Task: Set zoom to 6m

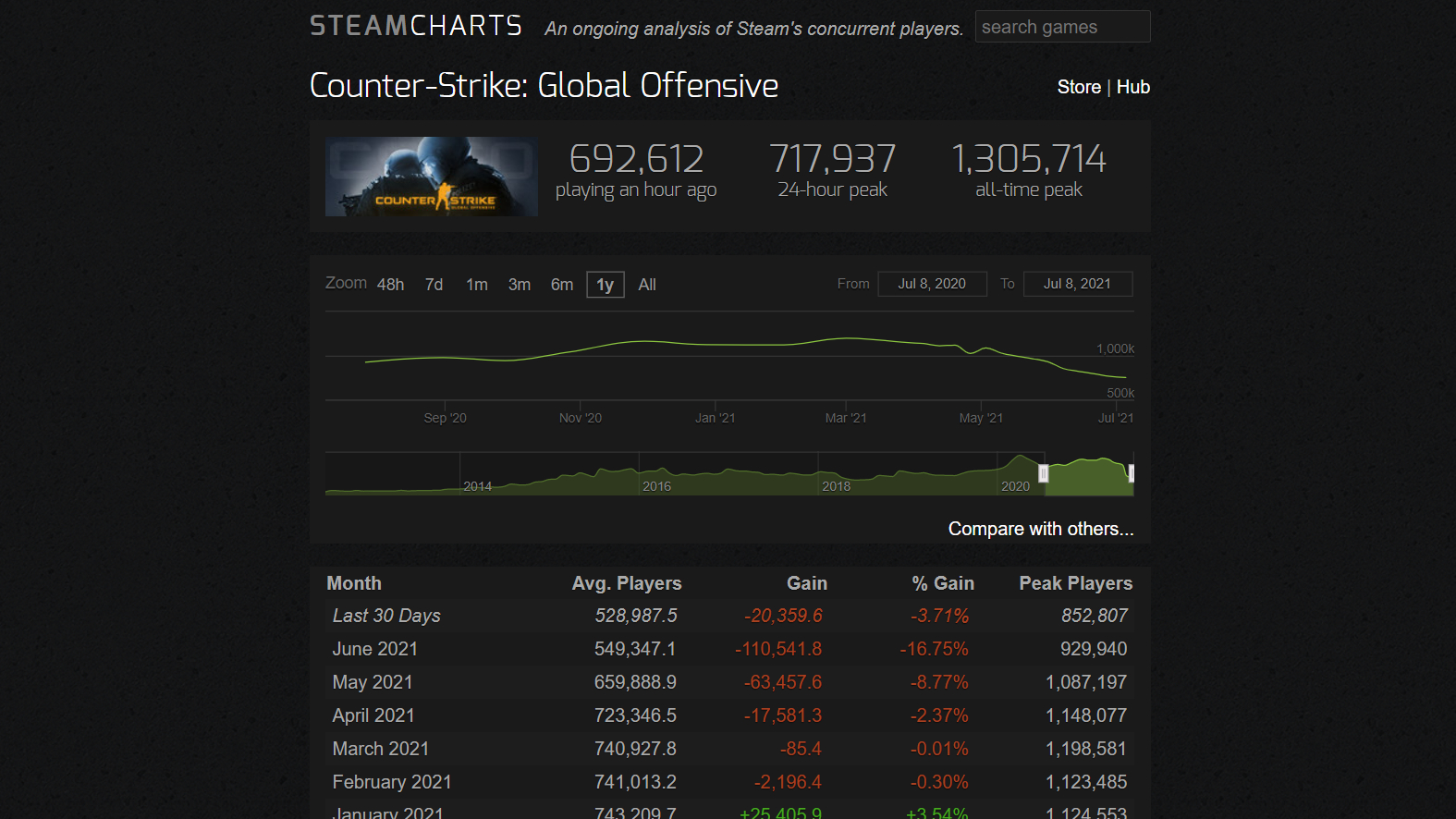Action: tap(562, 285)
